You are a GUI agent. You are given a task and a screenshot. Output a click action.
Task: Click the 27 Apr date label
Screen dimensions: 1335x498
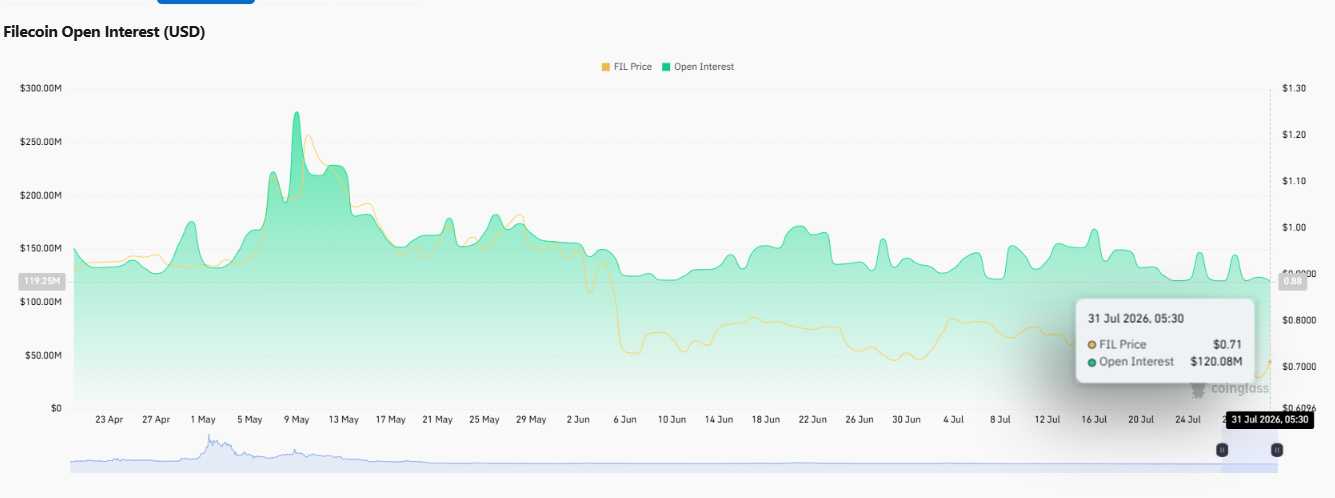click(x=156, y=421)
